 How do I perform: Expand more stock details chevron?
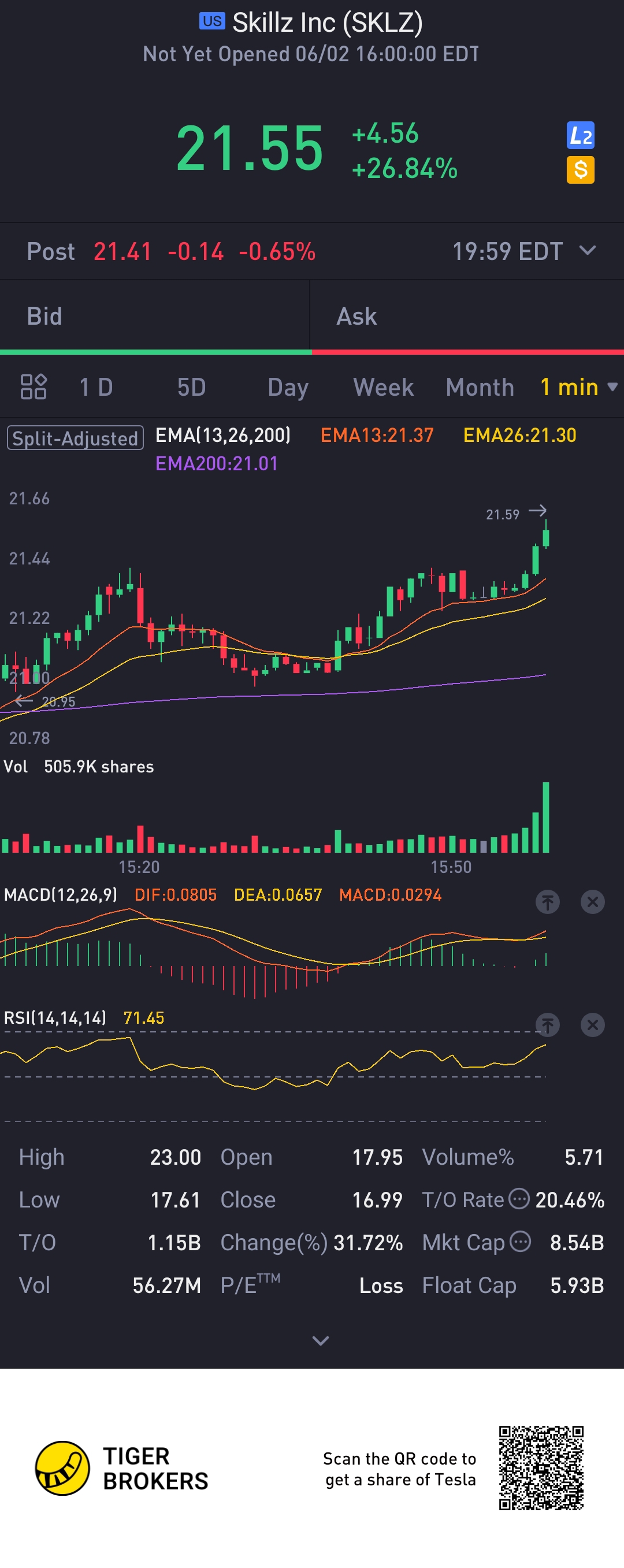tap(320, 1341)
